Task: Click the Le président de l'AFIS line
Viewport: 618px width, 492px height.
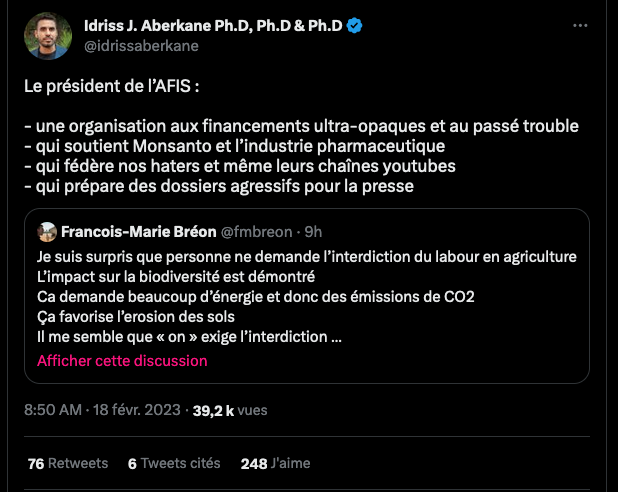Action: click(x=112, y=86)
